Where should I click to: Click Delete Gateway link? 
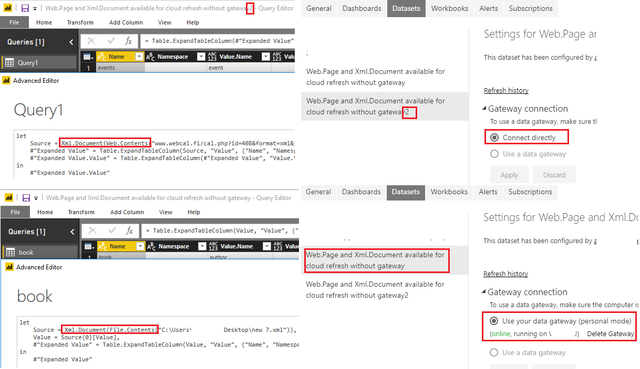[x=610, y=334]
